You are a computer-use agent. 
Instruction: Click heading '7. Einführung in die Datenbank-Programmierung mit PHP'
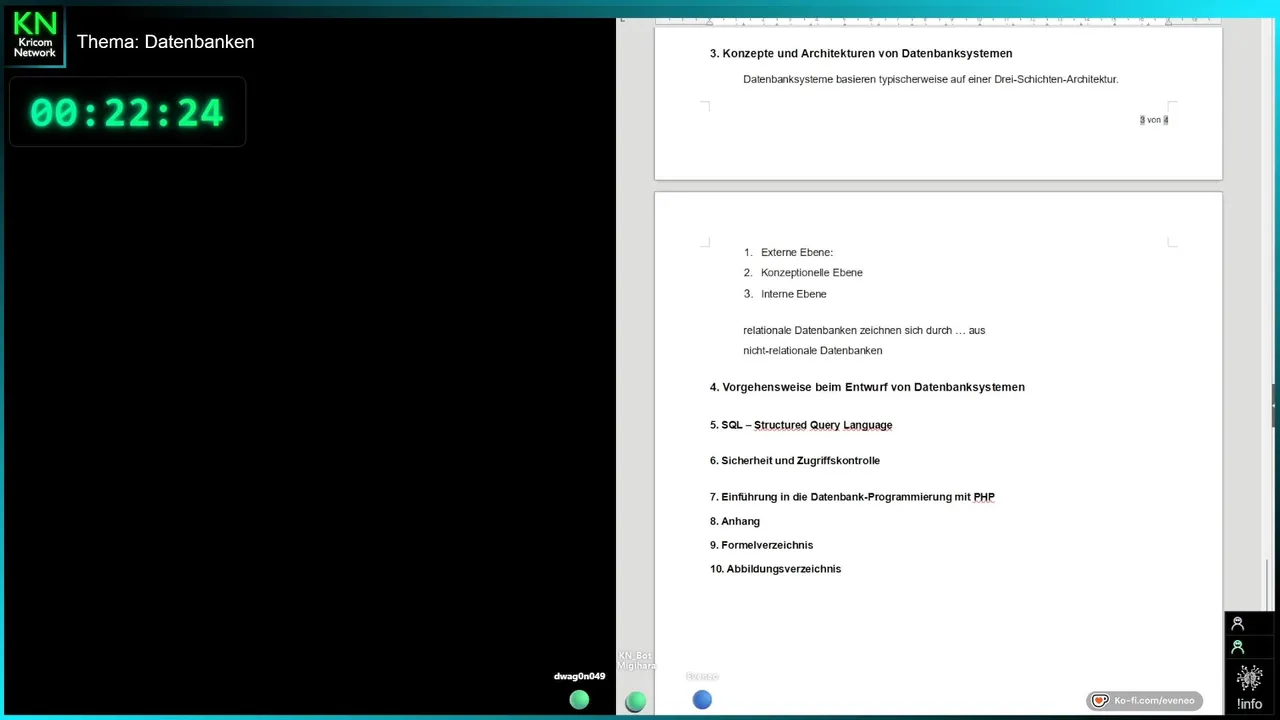coord(852,497)
